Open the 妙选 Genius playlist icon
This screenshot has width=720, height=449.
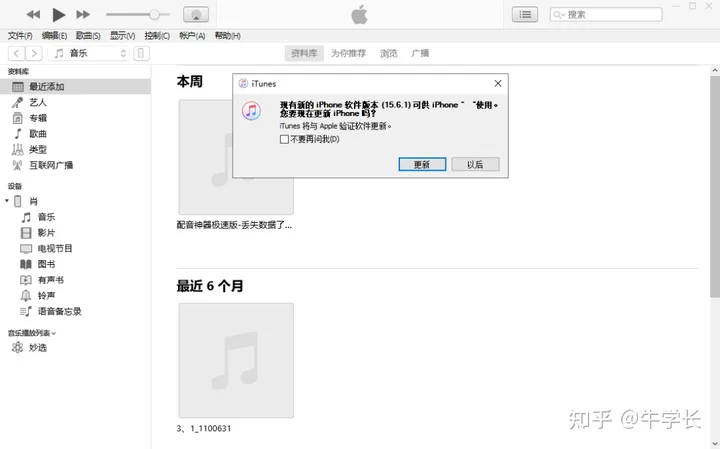point(17,348)
